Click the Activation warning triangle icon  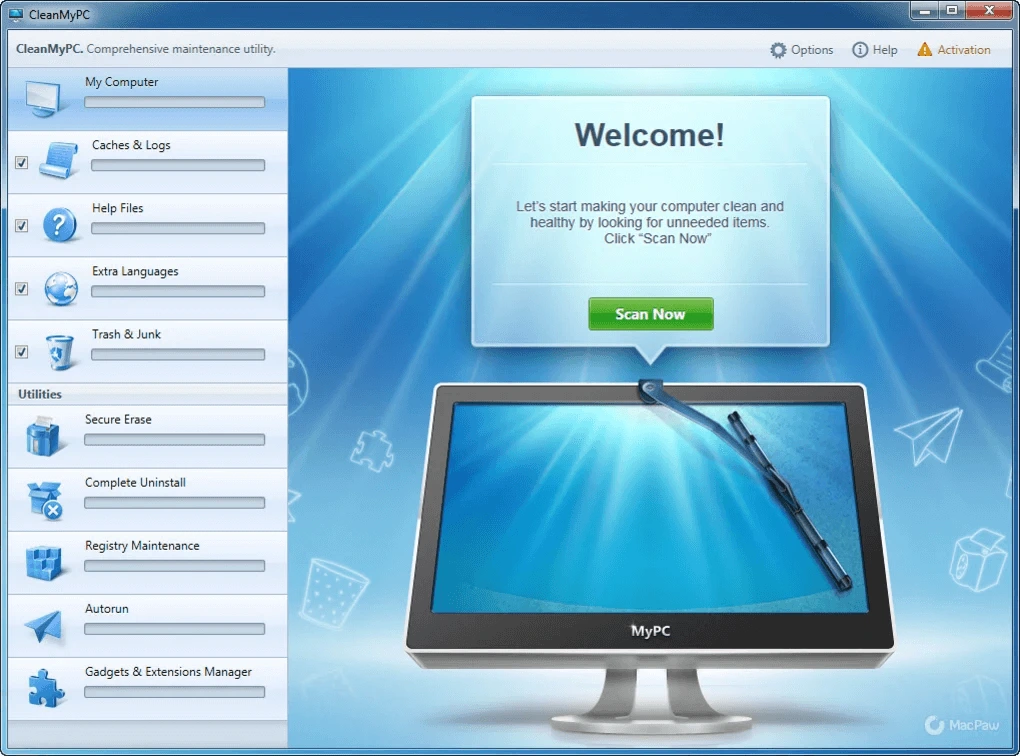coord(927,49)
